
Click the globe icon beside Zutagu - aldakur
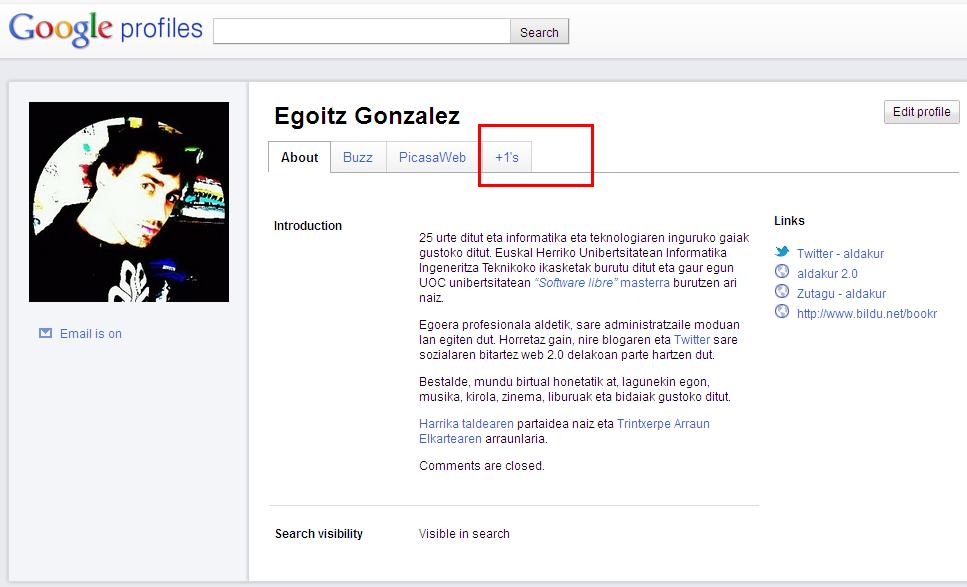pos(783,292)
